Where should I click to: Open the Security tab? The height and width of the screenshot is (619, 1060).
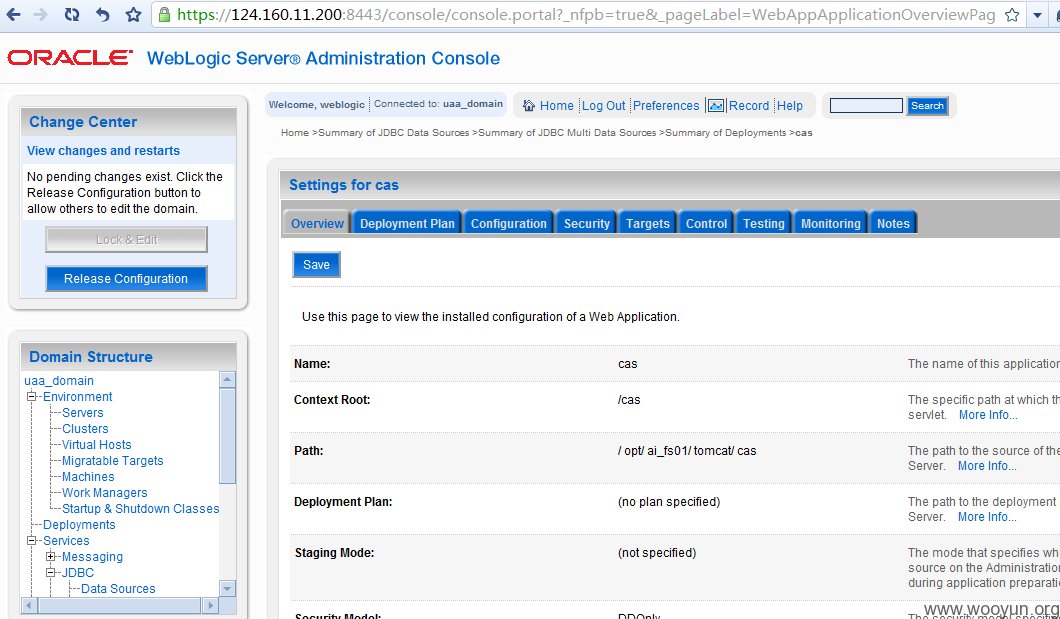[x=586, y=224]
